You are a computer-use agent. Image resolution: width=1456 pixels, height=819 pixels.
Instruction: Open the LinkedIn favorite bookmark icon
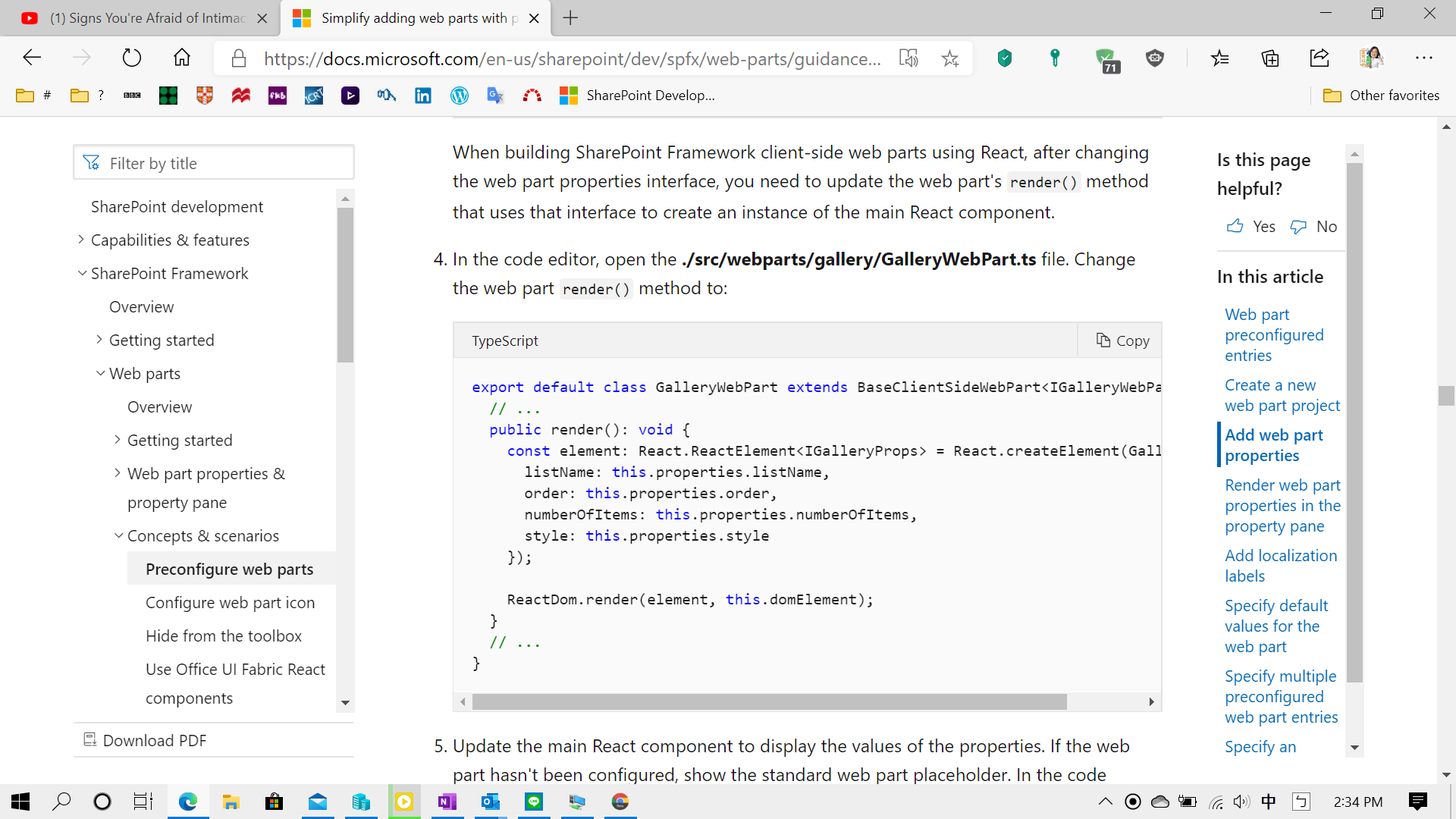[422, 95]
